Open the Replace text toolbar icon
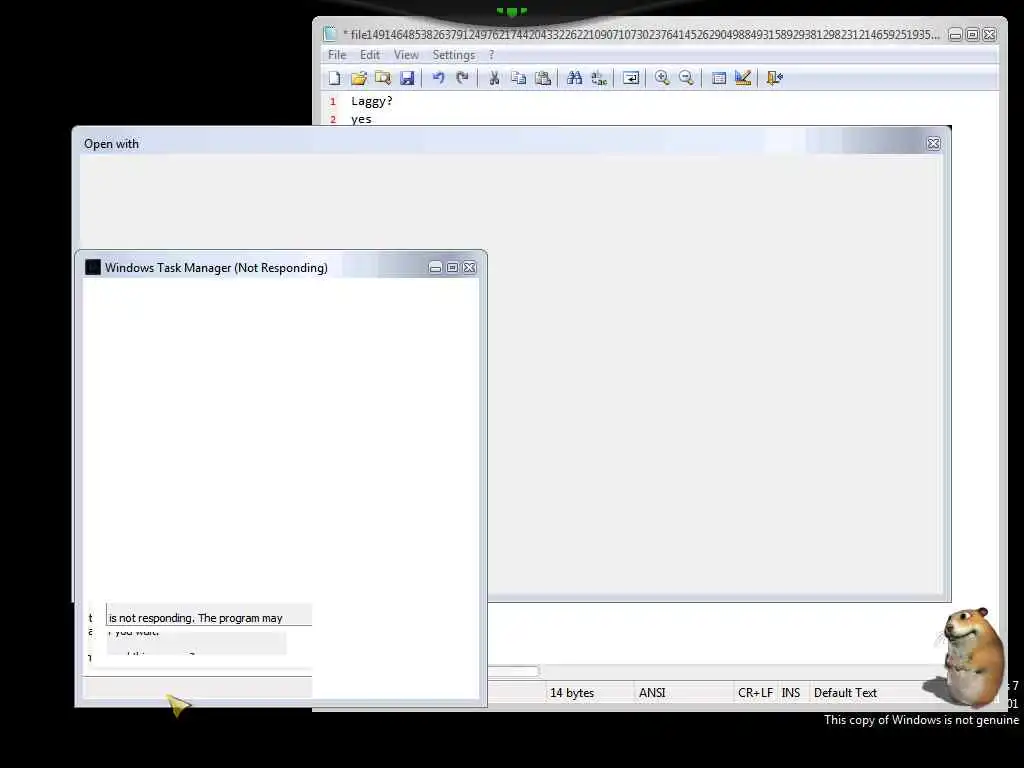The height and width of the screenshot is (768, 1024). click(x=599, y=78)
